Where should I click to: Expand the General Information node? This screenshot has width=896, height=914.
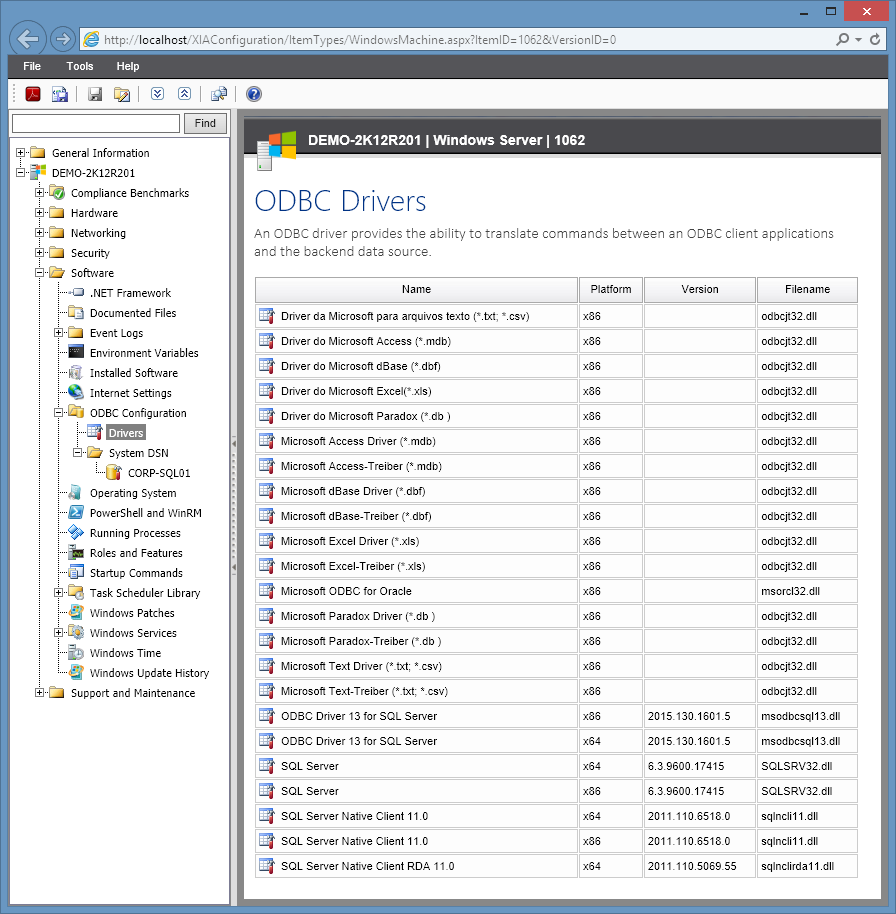[x=20, y=153]
